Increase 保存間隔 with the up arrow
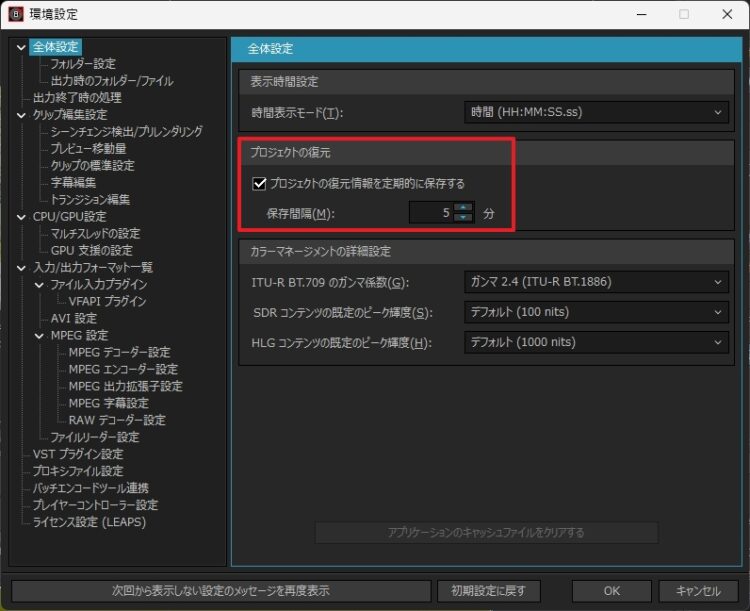 (x=463, y=208)
